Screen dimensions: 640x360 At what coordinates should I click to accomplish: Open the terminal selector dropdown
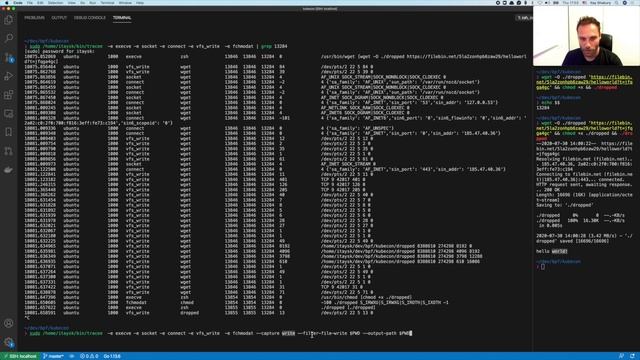[x=524, y=18]
